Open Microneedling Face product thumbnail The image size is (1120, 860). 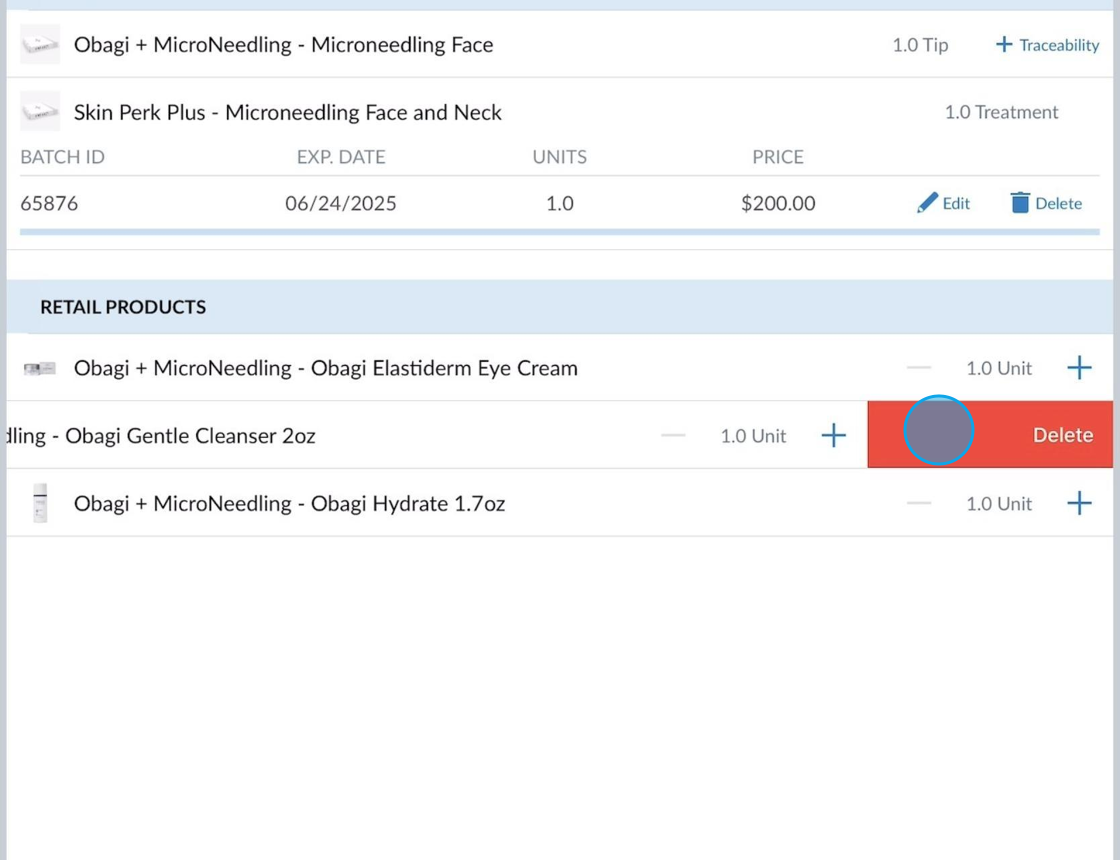pos(40,44)
